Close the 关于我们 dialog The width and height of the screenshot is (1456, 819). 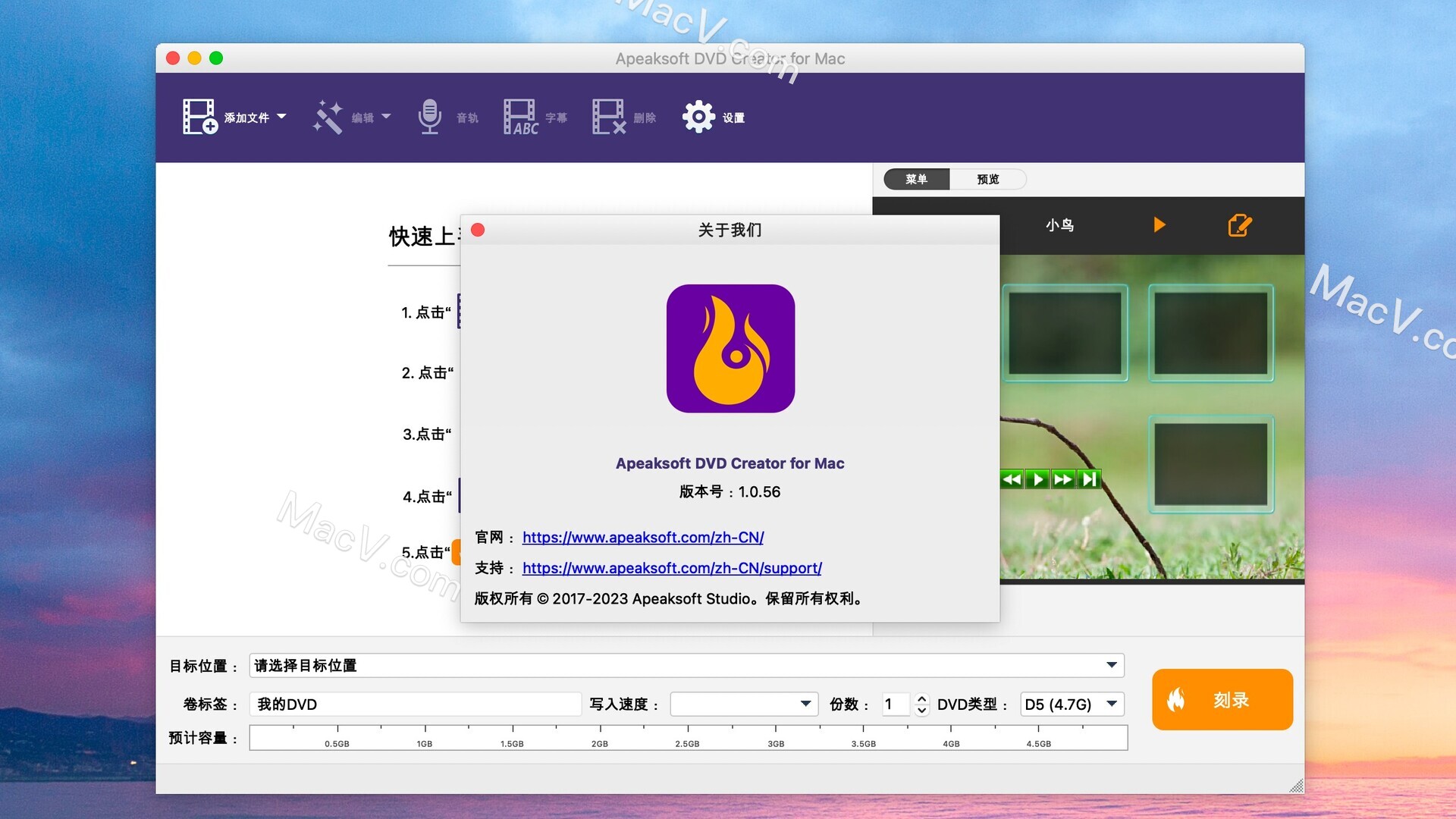click(478, 230)
